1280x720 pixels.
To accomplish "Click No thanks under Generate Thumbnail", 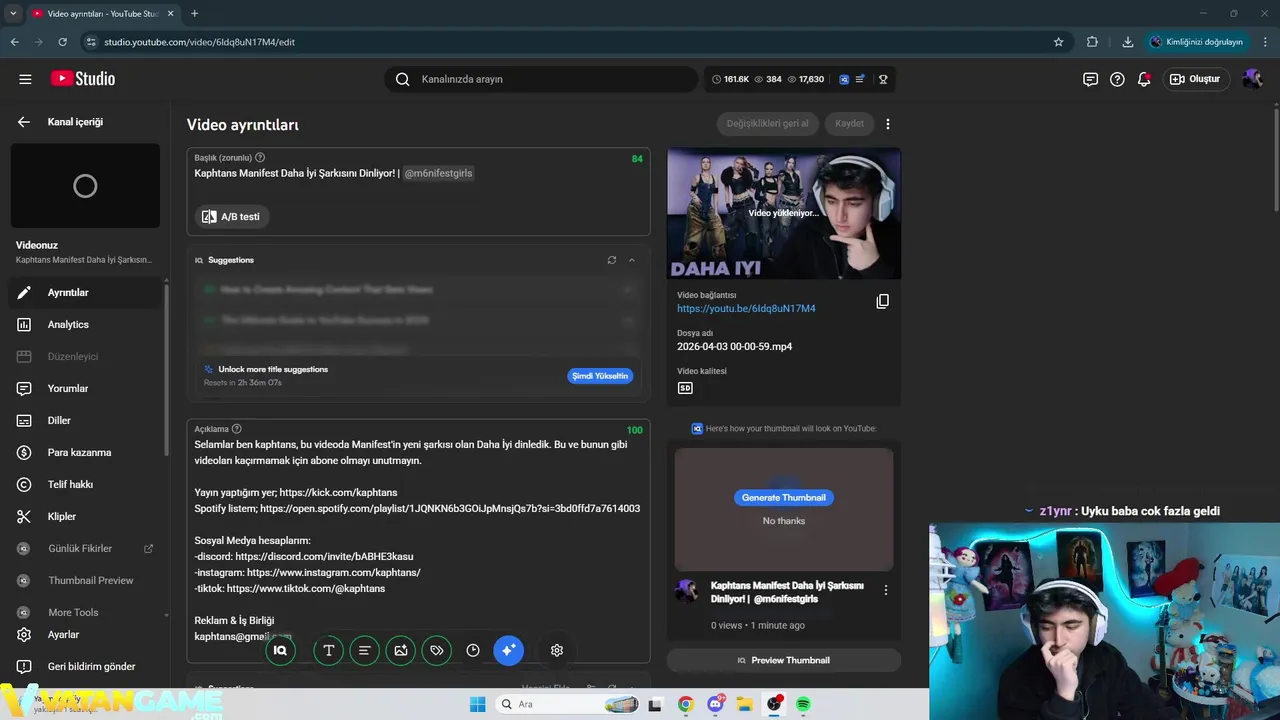I will pos(784,521).
